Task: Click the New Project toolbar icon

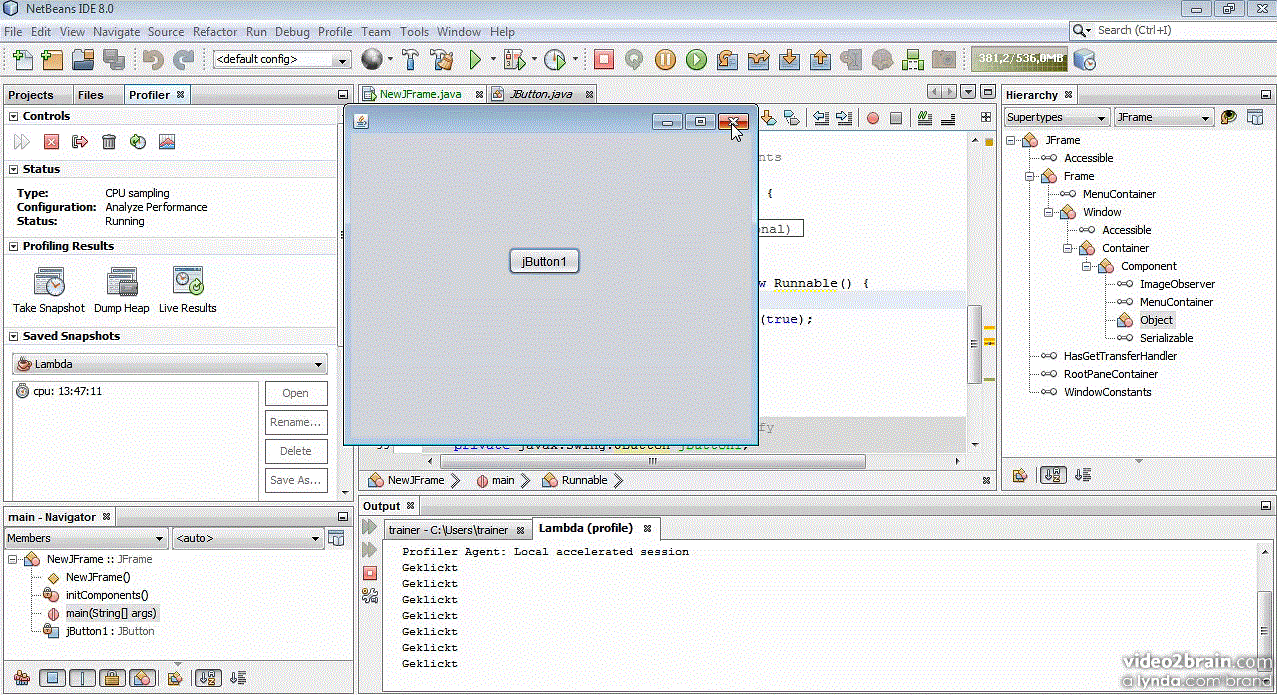Action: tap(51, 59)
